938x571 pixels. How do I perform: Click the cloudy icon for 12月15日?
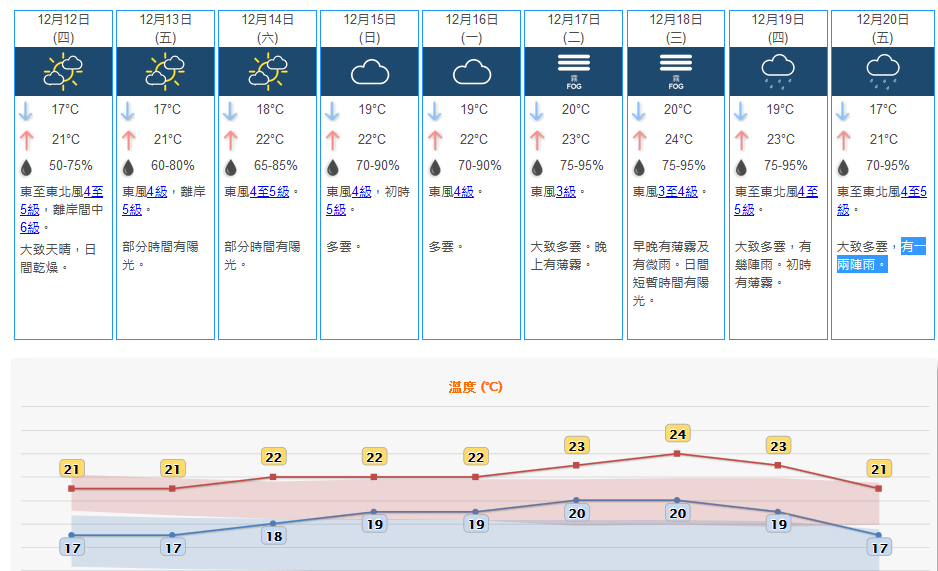370,72
